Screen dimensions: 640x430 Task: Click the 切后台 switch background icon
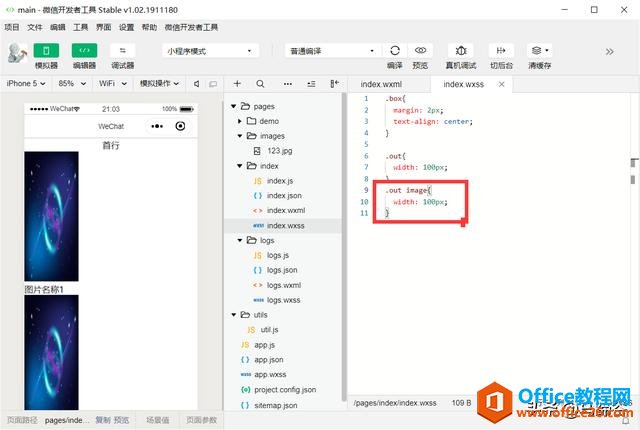coord(501,50)
